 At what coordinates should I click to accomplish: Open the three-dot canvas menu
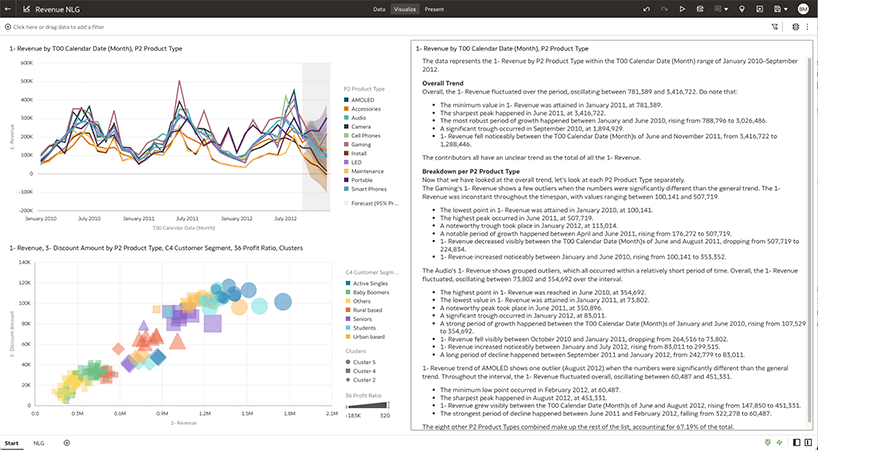[809, 27]
